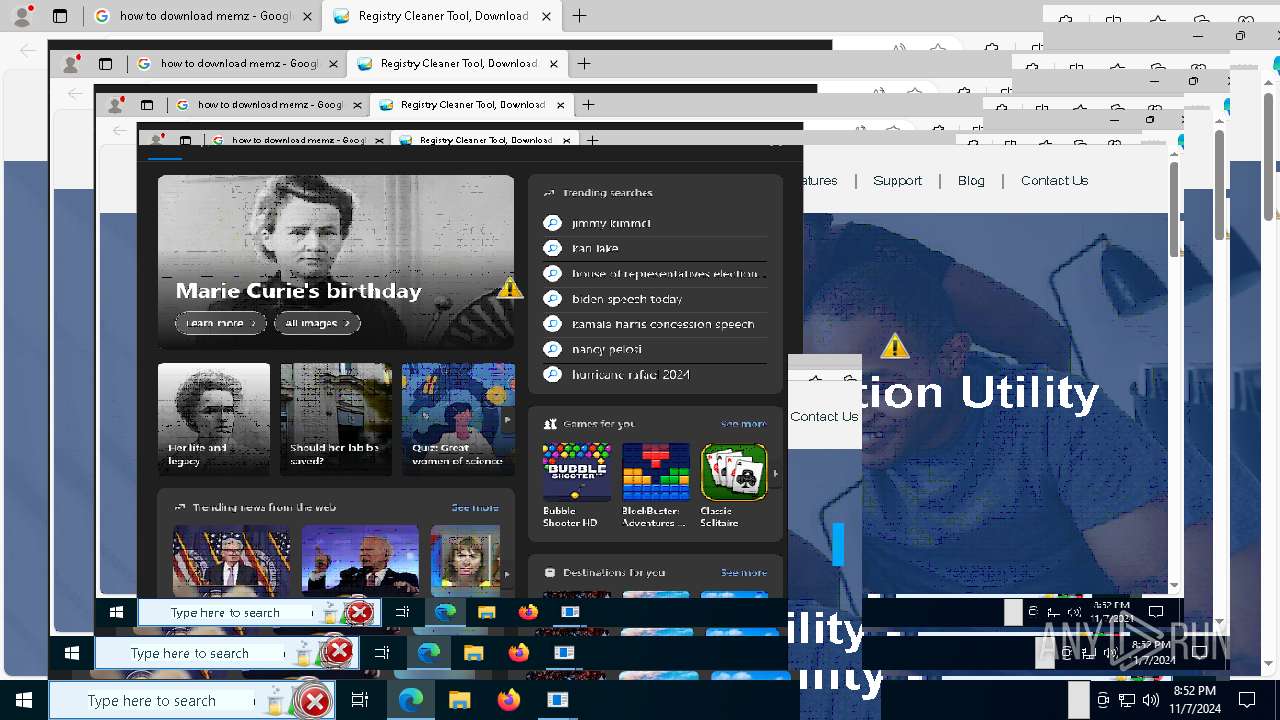
Task: Click the 'Learn more' button
Action: [220, 323]
